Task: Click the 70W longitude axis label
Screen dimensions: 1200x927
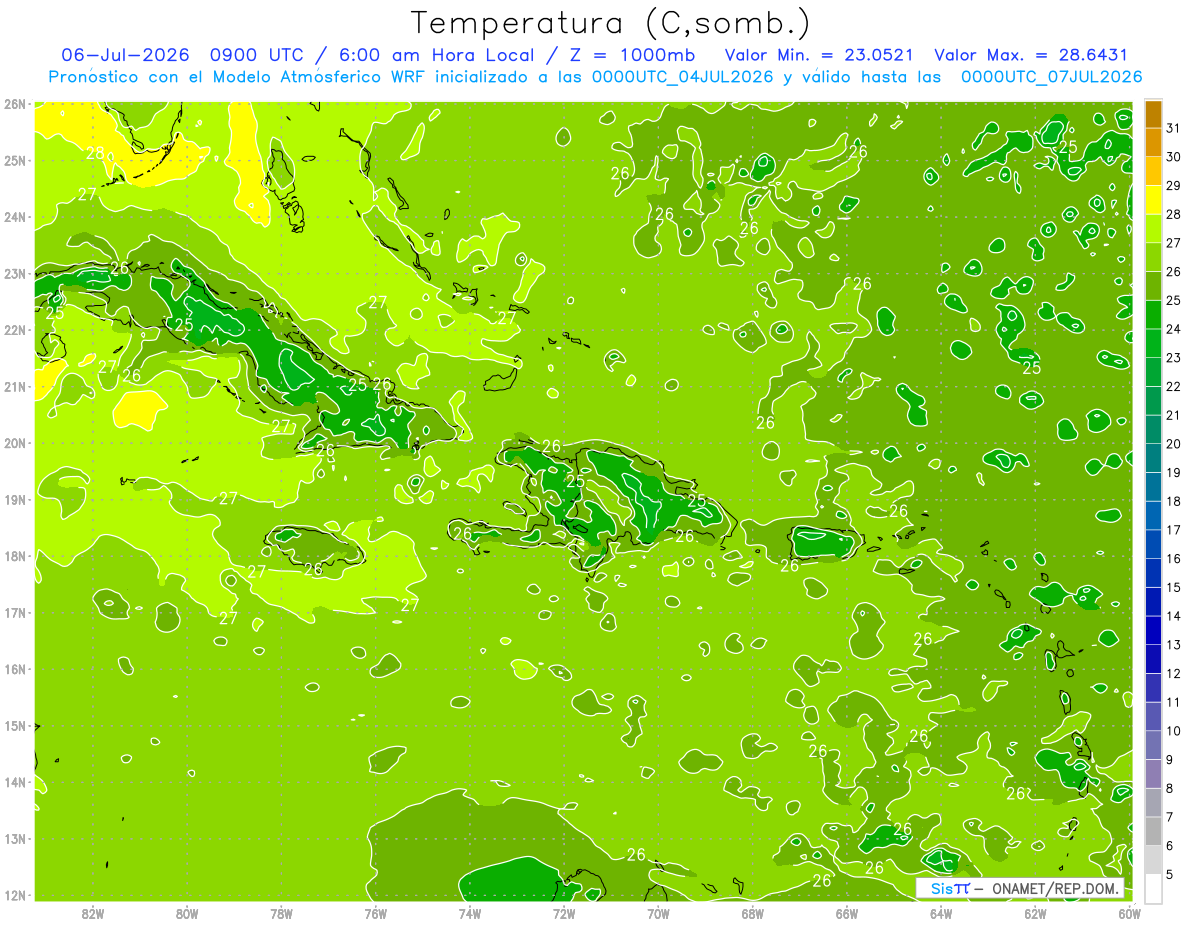Action: tap(658, 912)
